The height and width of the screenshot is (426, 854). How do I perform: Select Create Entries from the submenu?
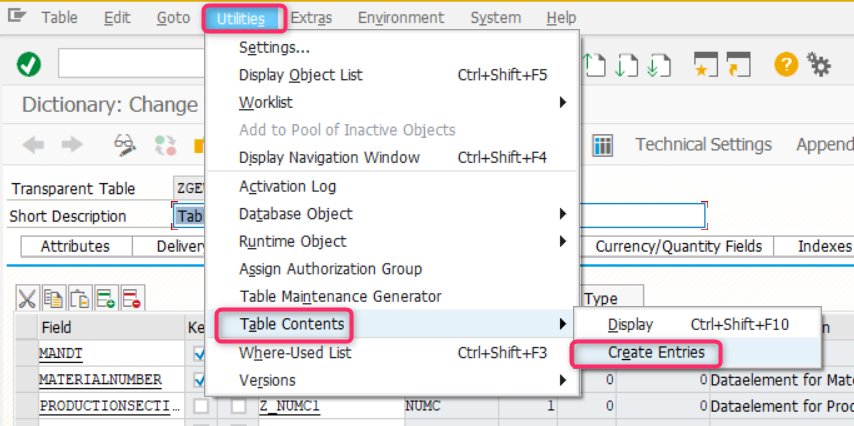pos(656,352)
